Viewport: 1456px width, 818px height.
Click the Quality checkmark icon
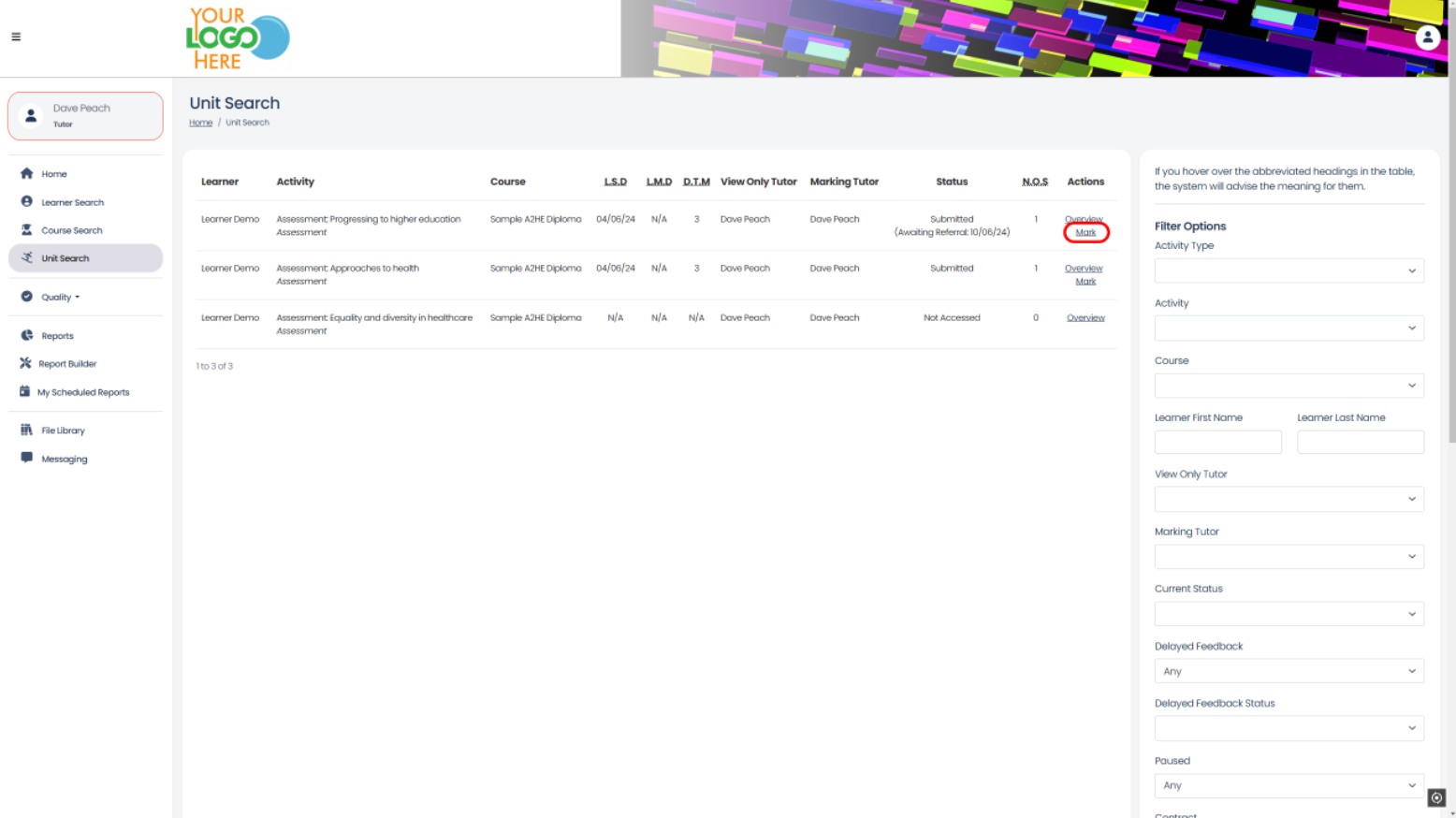26,297
